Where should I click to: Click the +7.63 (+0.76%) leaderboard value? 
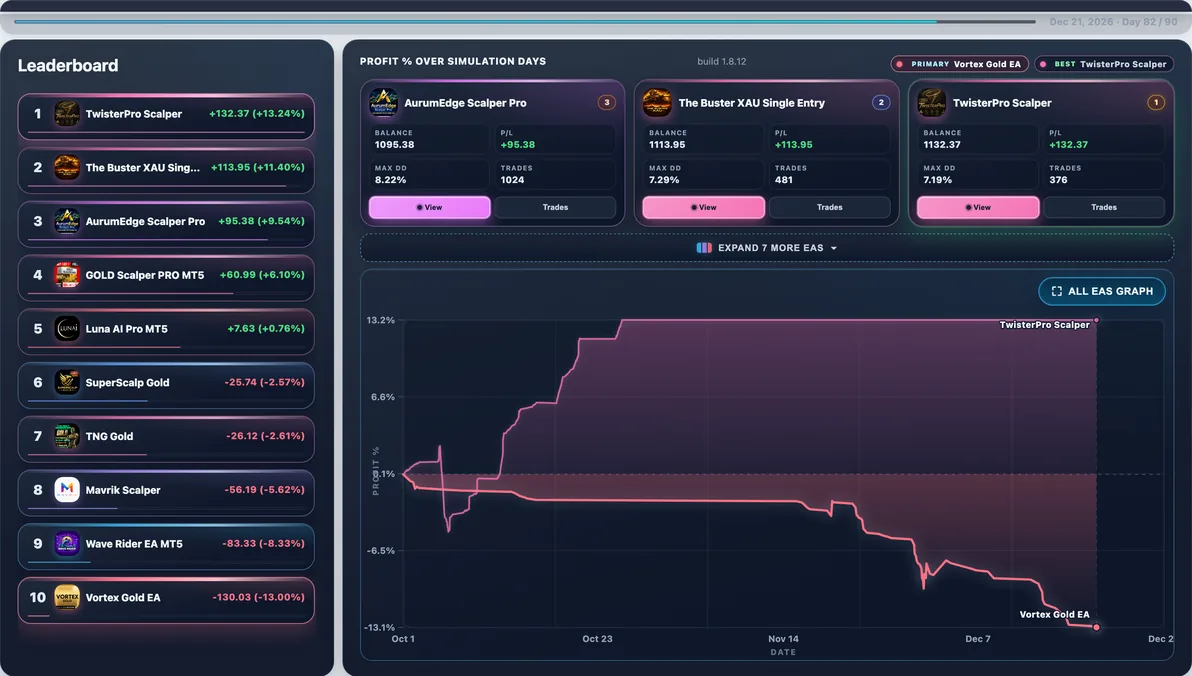(266, 328)
